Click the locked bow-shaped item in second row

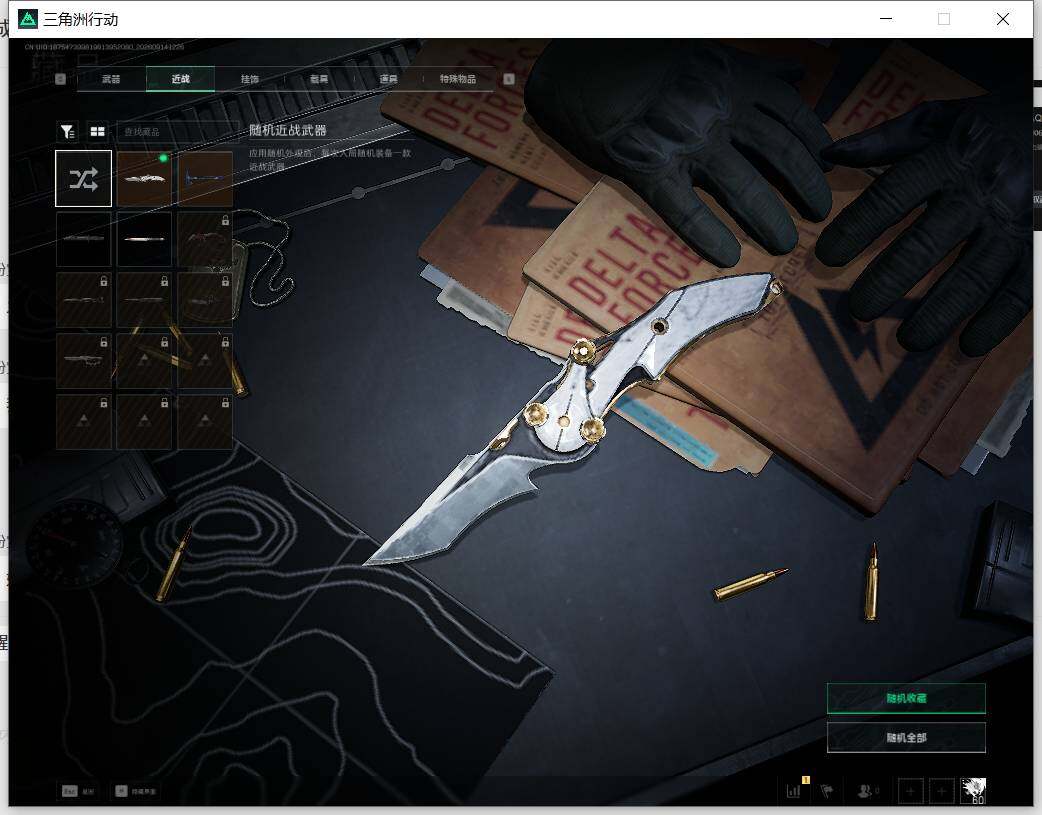(x=205, y=239)
